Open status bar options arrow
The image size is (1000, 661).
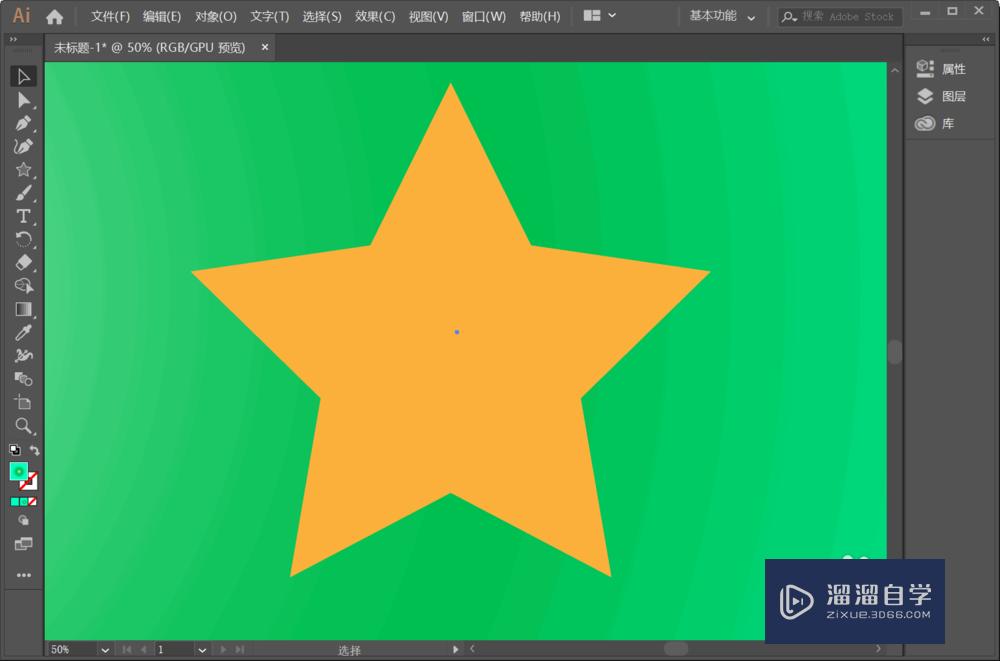coord(455,650)
